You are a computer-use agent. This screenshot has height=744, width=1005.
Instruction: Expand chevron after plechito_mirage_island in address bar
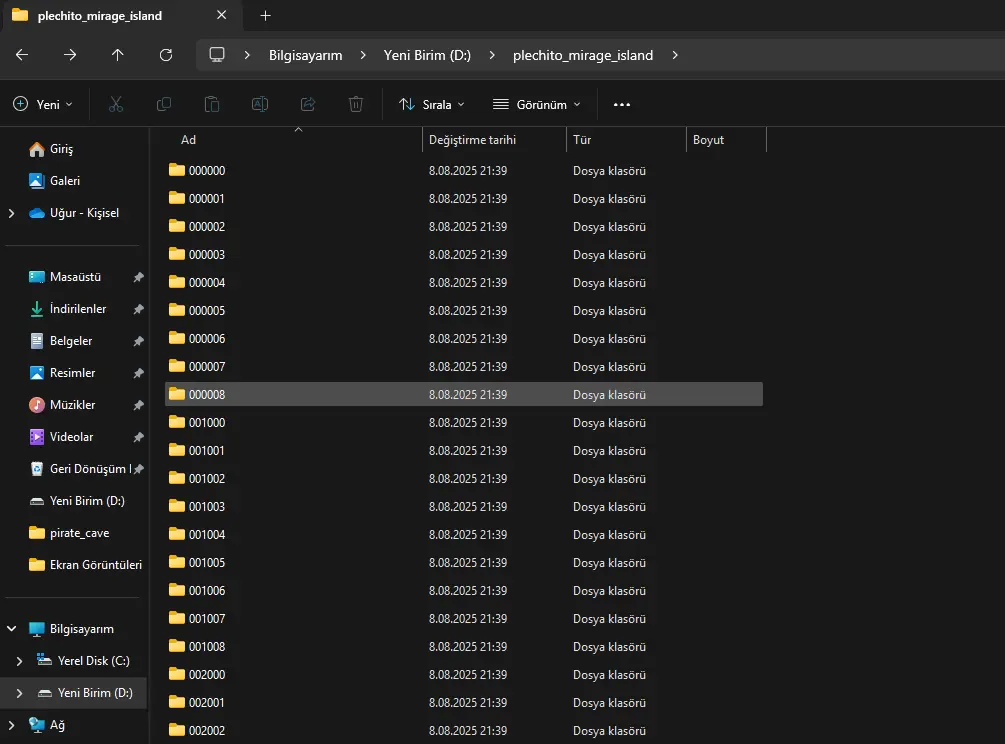click(x=675, y=55)
